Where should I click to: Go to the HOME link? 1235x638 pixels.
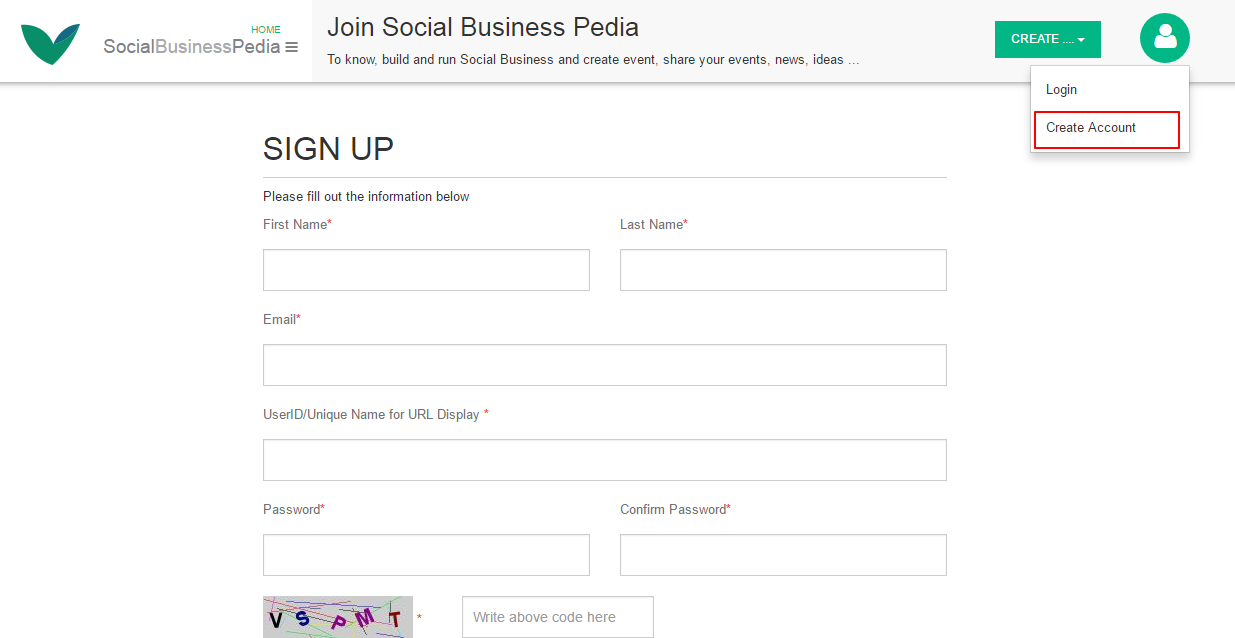pyautogui.click(x=266, y=30)
